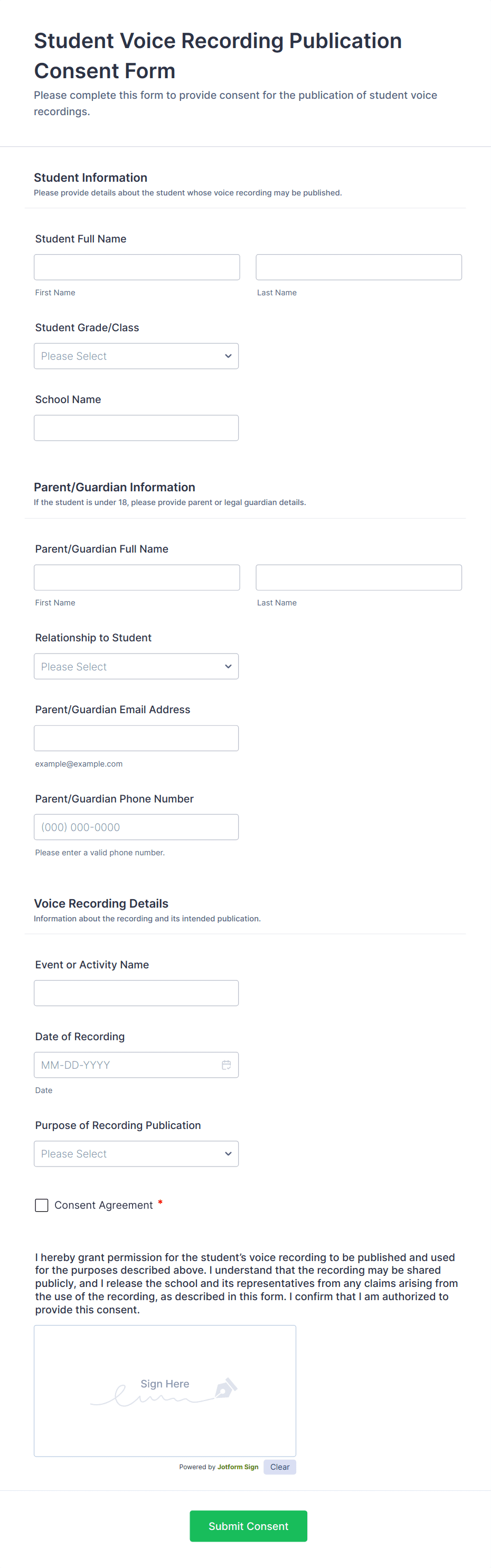Open the Jotform Sign link
491x1568 pixels.
click(238, 1467)
